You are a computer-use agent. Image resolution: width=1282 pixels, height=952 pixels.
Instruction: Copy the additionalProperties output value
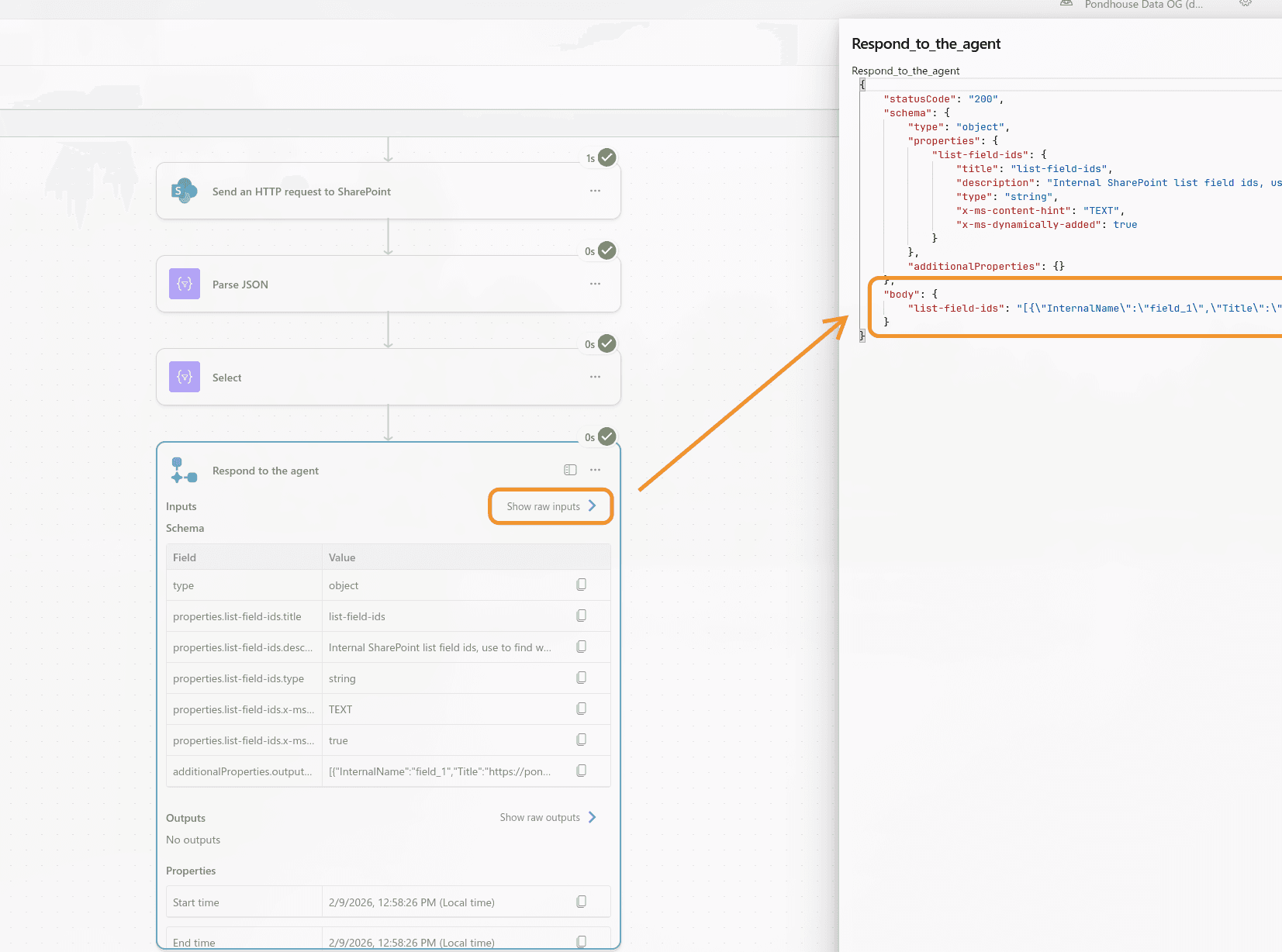pyautogui.click(x=581, y=771)
